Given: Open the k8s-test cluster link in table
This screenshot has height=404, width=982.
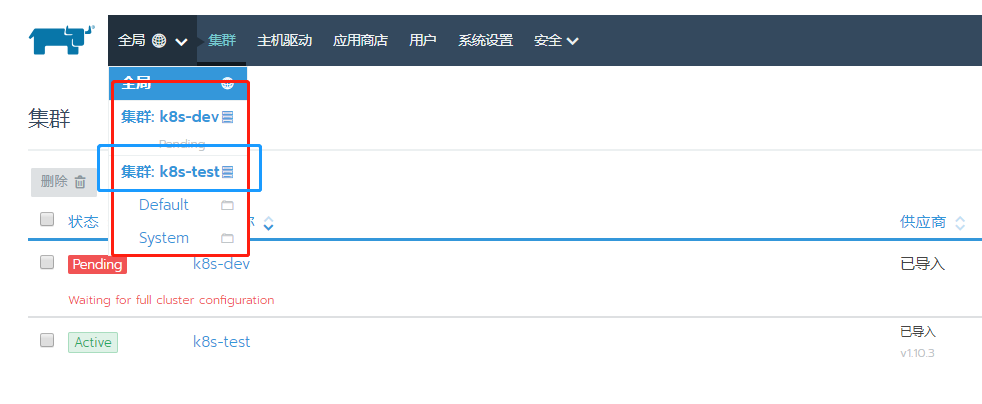Looking at the screenshot, I should (222, 341).
